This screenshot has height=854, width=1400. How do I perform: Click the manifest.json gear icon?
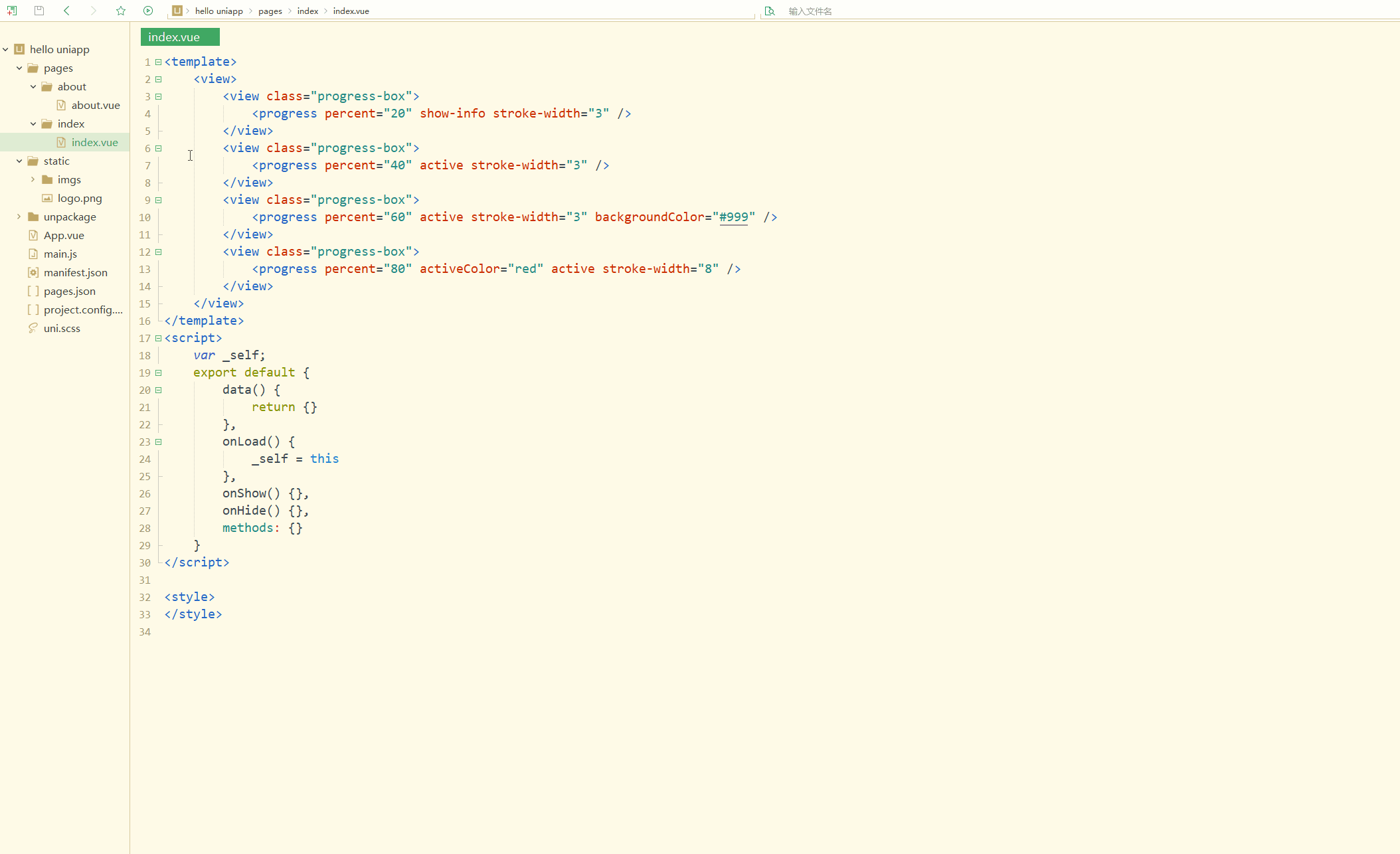click(x=33, y=272)
